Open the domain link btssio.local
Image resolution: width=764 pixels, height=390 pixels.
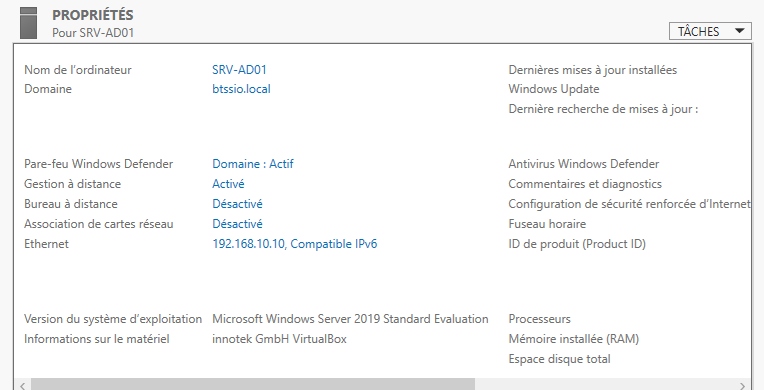click(241, 89)
